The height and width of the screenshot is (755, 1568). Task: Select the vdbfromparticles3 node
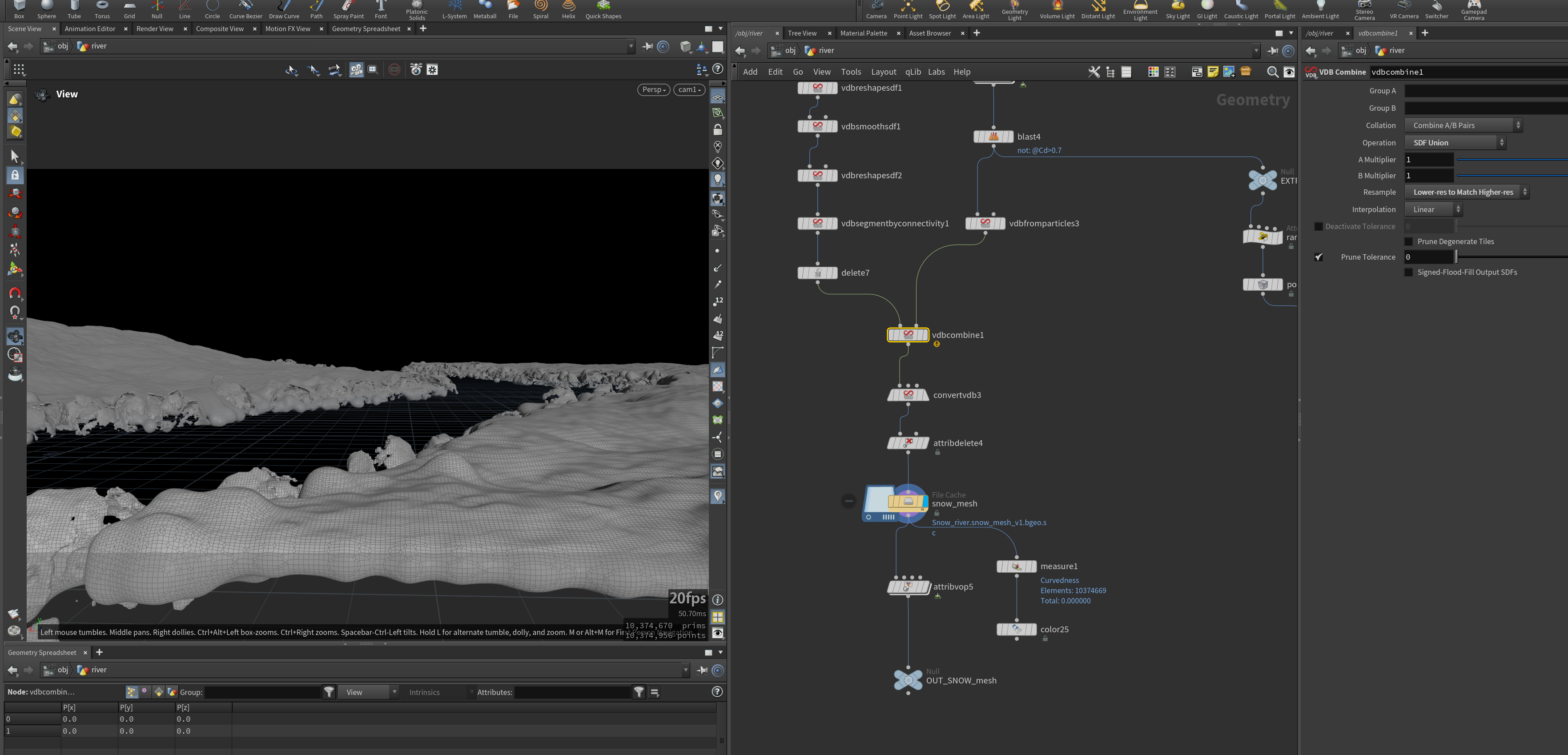point(985,223)
